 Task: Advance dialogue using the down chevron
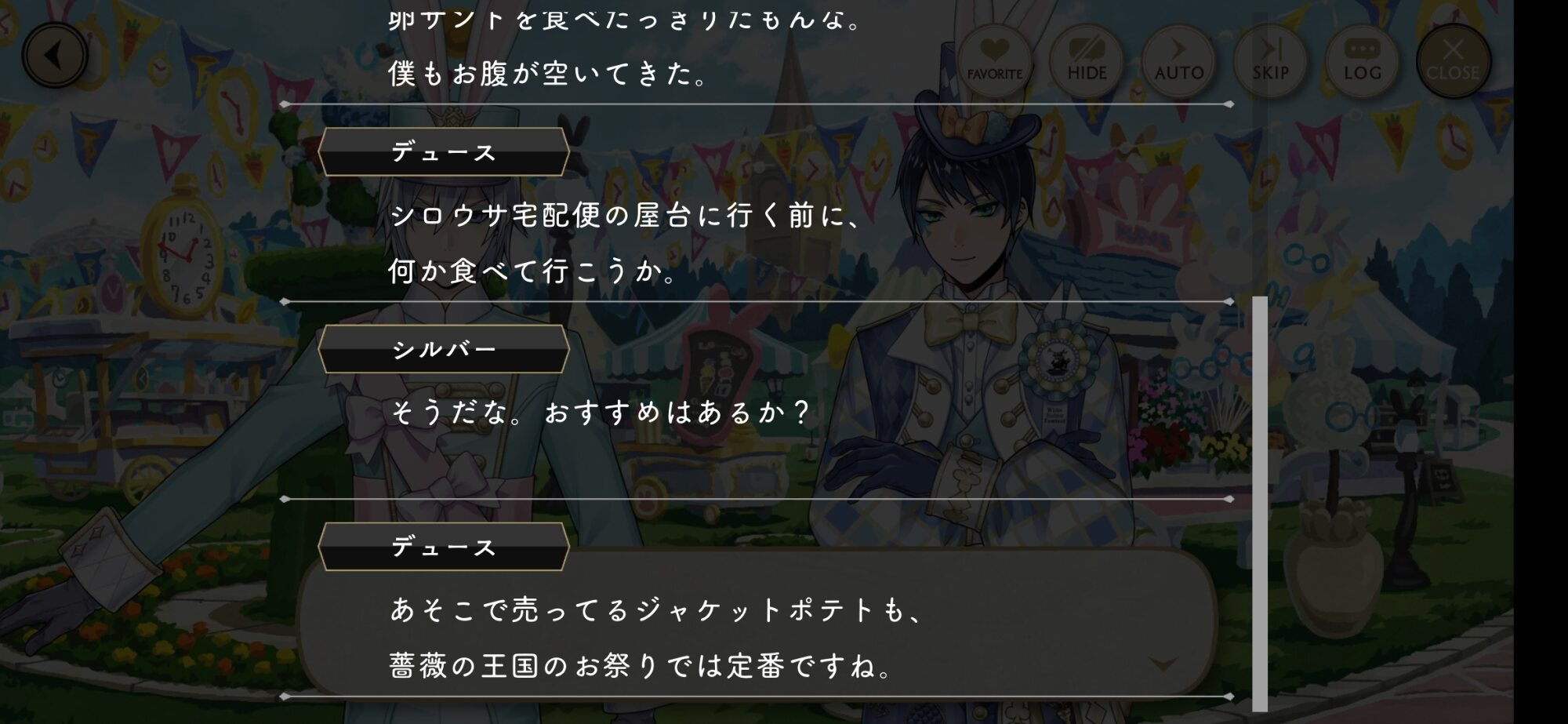[x=1163, y=664]
